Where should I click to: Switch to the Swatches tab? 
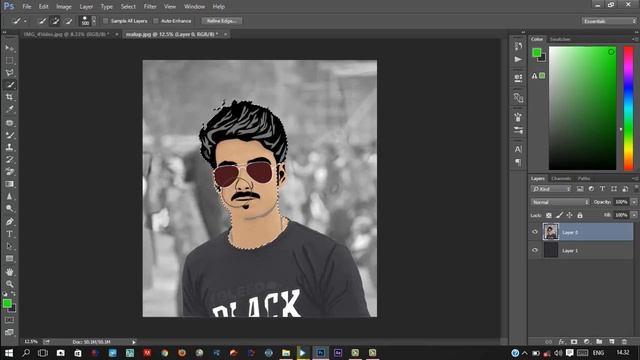click(560, 39)
